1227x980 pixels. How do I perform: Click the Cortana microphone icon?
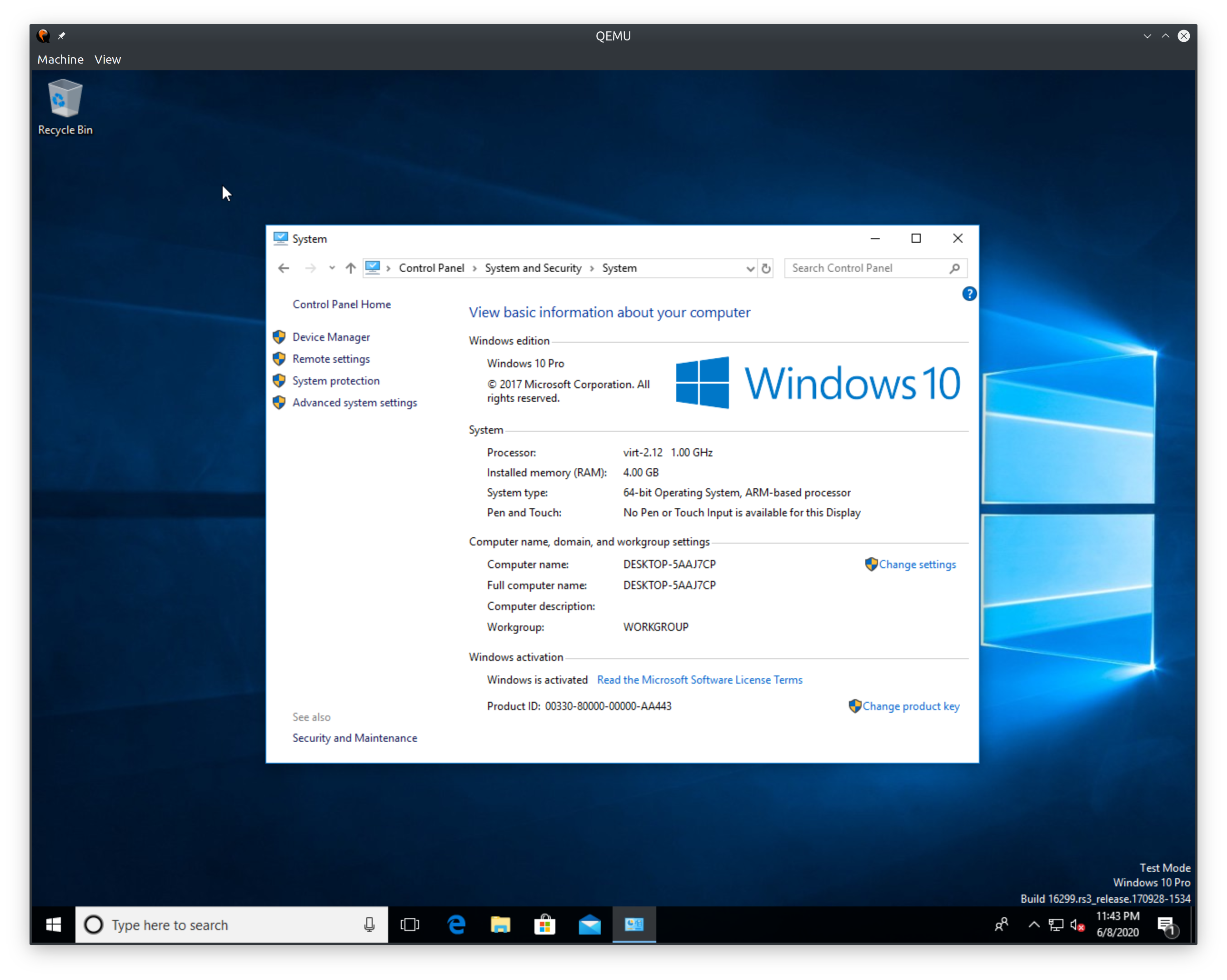[x=369, y=925]
